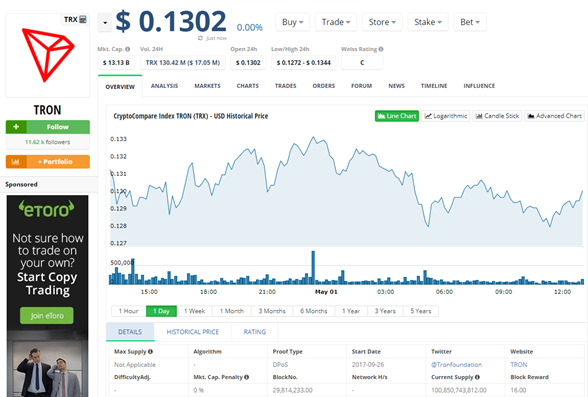The height and width of the screenshot is (397, 588).
Task: Open the Analysis tab
Action: [x=164, y=86]
